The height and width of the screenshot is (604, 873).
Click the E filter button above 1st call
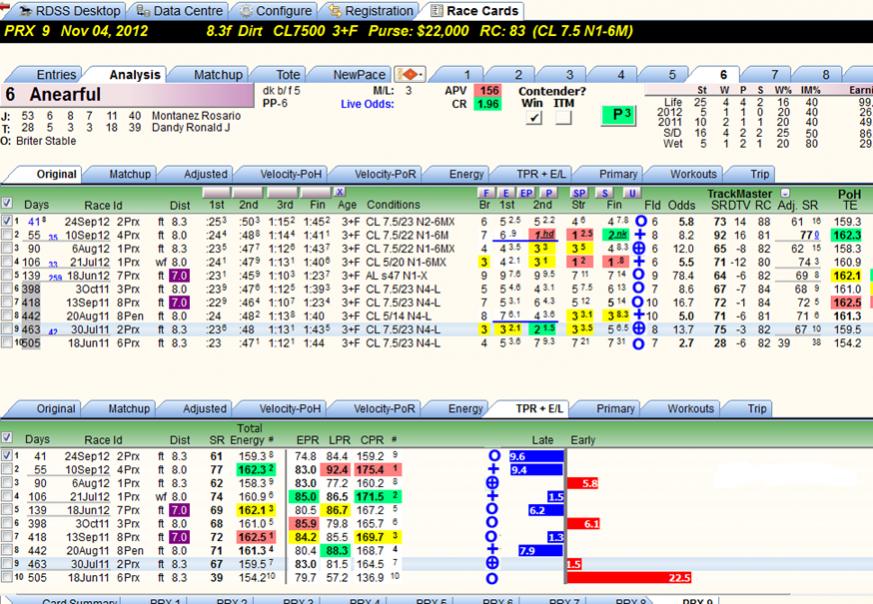point(506,193)
